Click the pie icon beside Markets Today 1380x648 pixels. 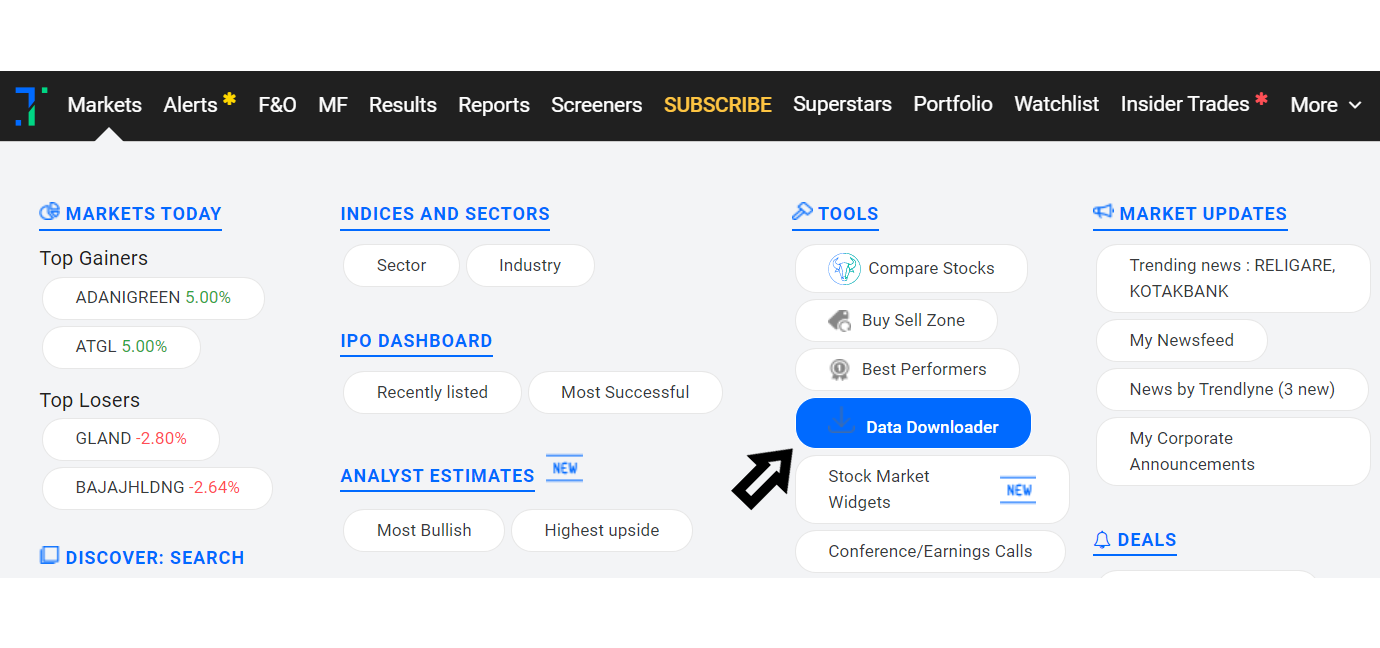click(x=50, y=212)
